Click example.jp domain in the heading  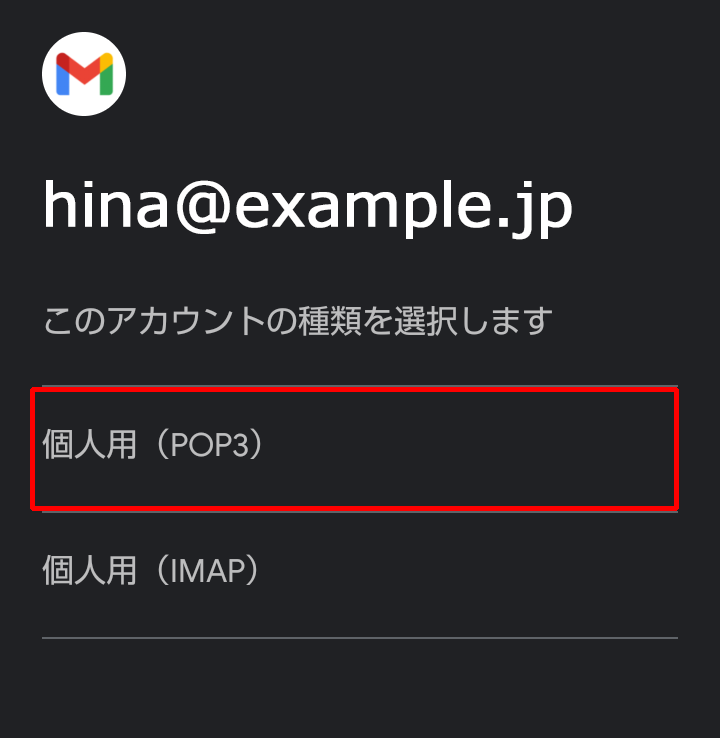(x=404, y=209)
